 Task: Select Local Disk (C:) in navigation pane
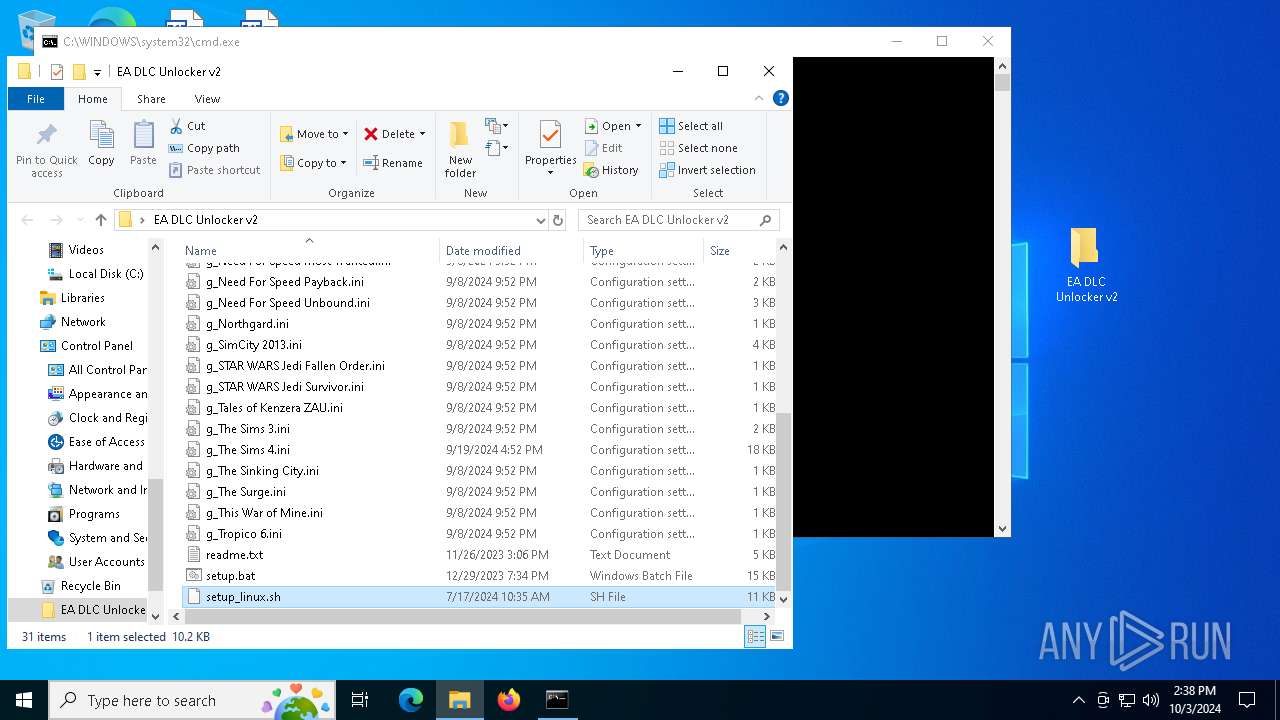click(105, 274)
